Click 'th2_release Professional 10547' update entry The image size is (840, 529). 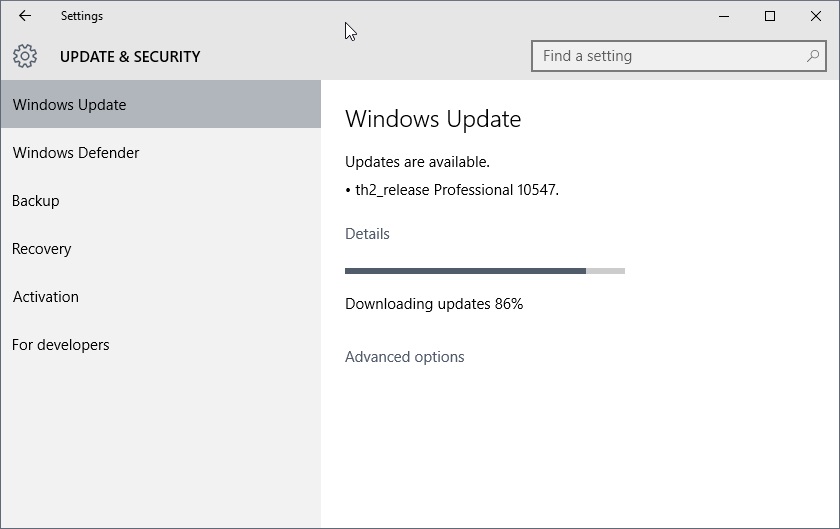click(x=452, y=190)
